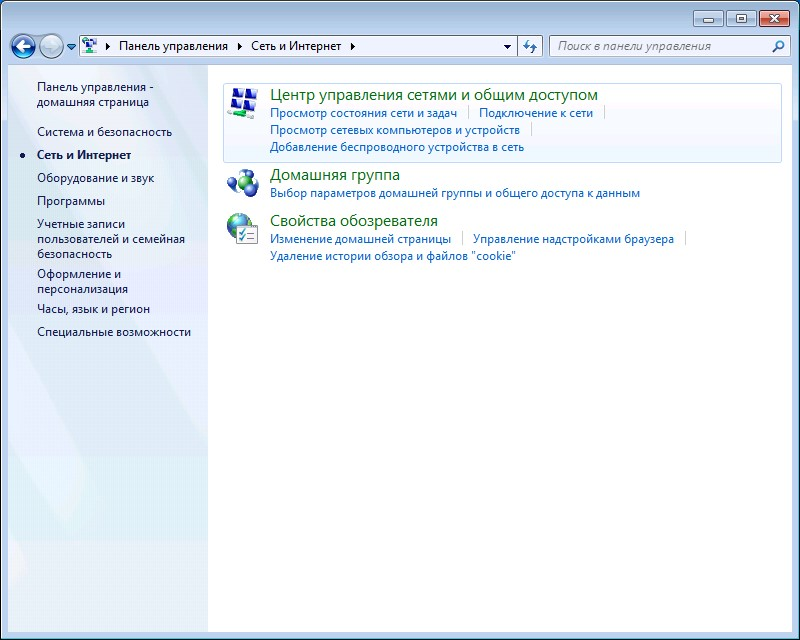
Task: Click the Back arrow navigation button
Action: click(x=23, y=46)
